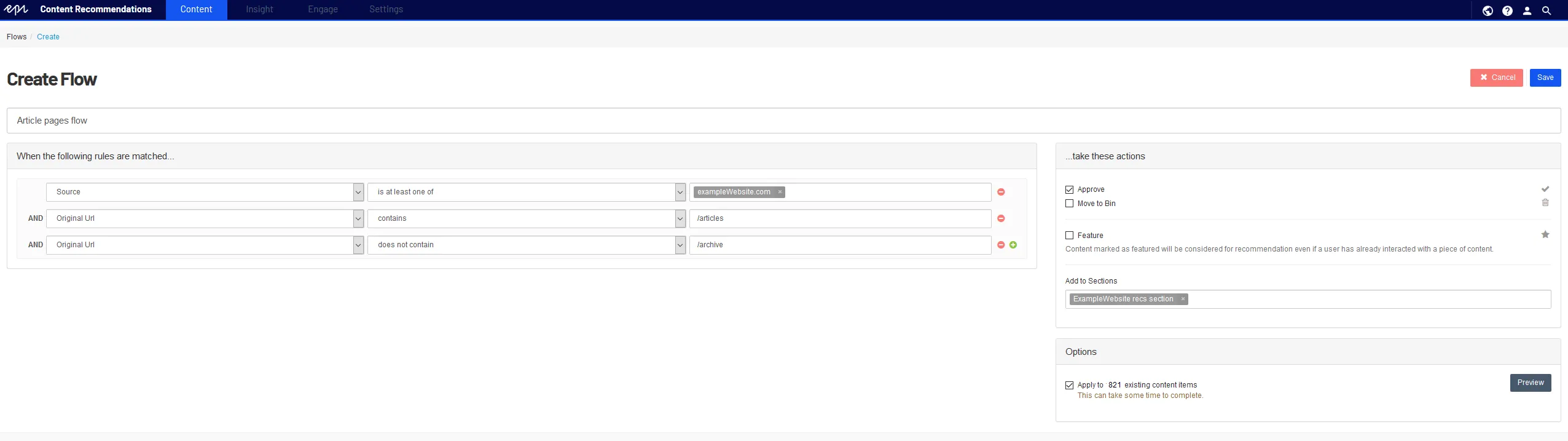
Task: Open the Original Url dropdown in /articles row
Action: (x=205, y=218)
